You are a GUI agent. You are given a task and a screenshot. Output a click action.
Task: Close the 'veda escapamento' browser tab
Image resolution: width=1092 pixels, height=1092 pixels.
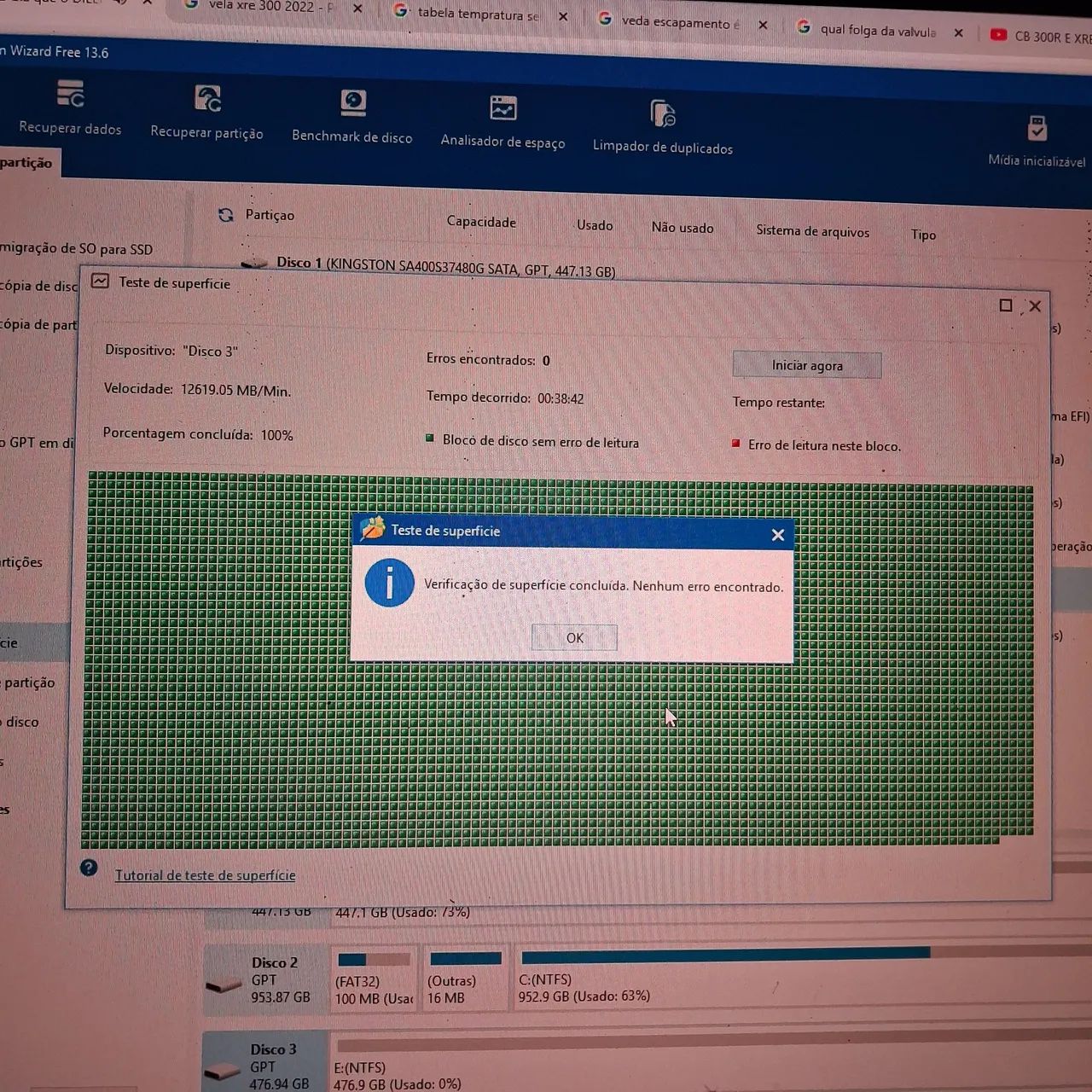[x=763, y=26]
